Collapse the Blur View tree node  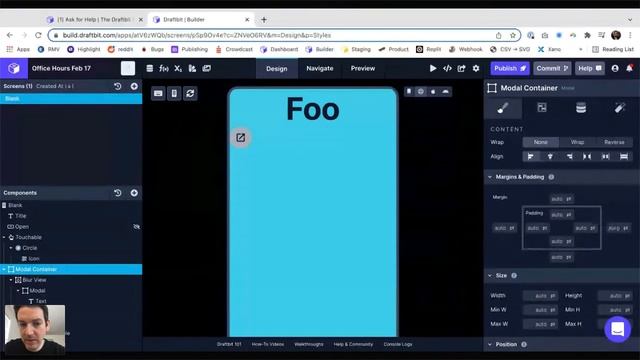(x=11, y=280)
